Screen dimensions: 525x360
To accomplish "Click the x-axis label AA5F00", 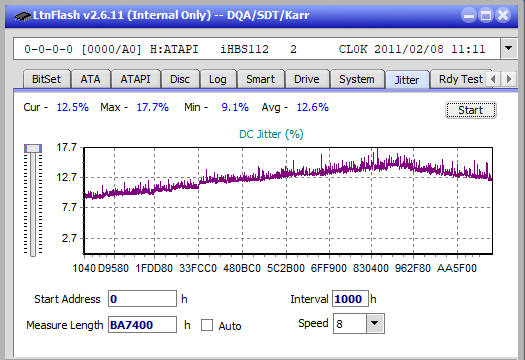I will pos(457,268).
